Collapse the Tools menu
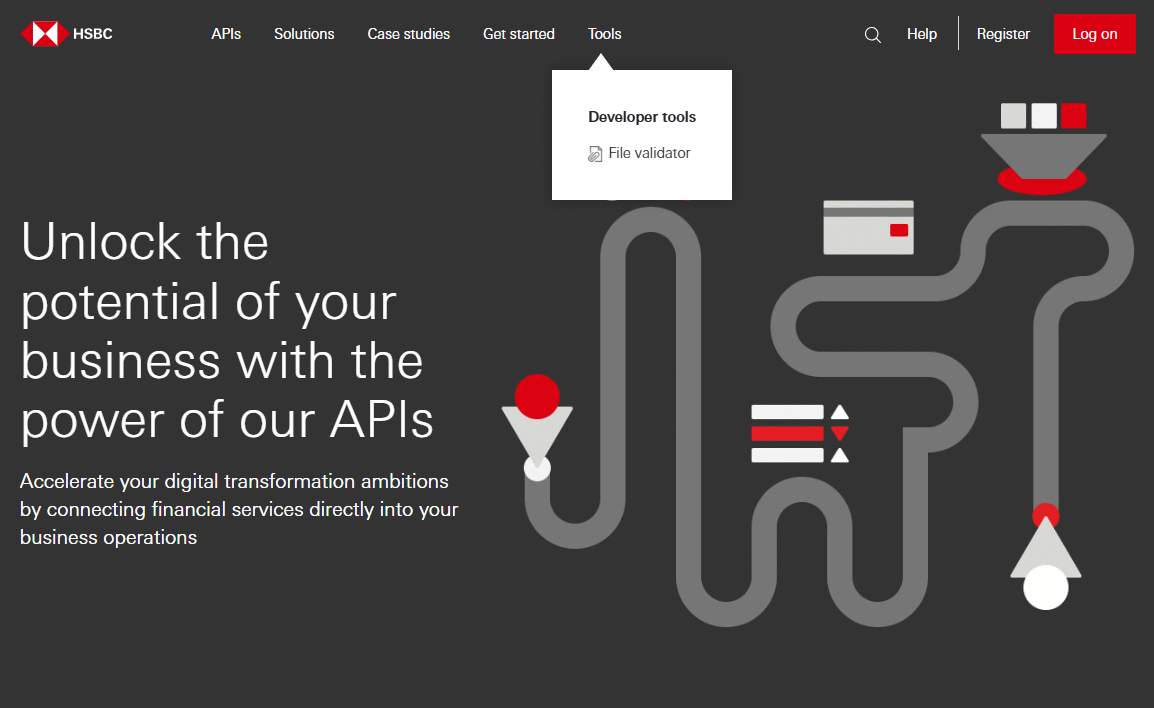Viewport: 1154px width, 708px height. pos(604,34)
